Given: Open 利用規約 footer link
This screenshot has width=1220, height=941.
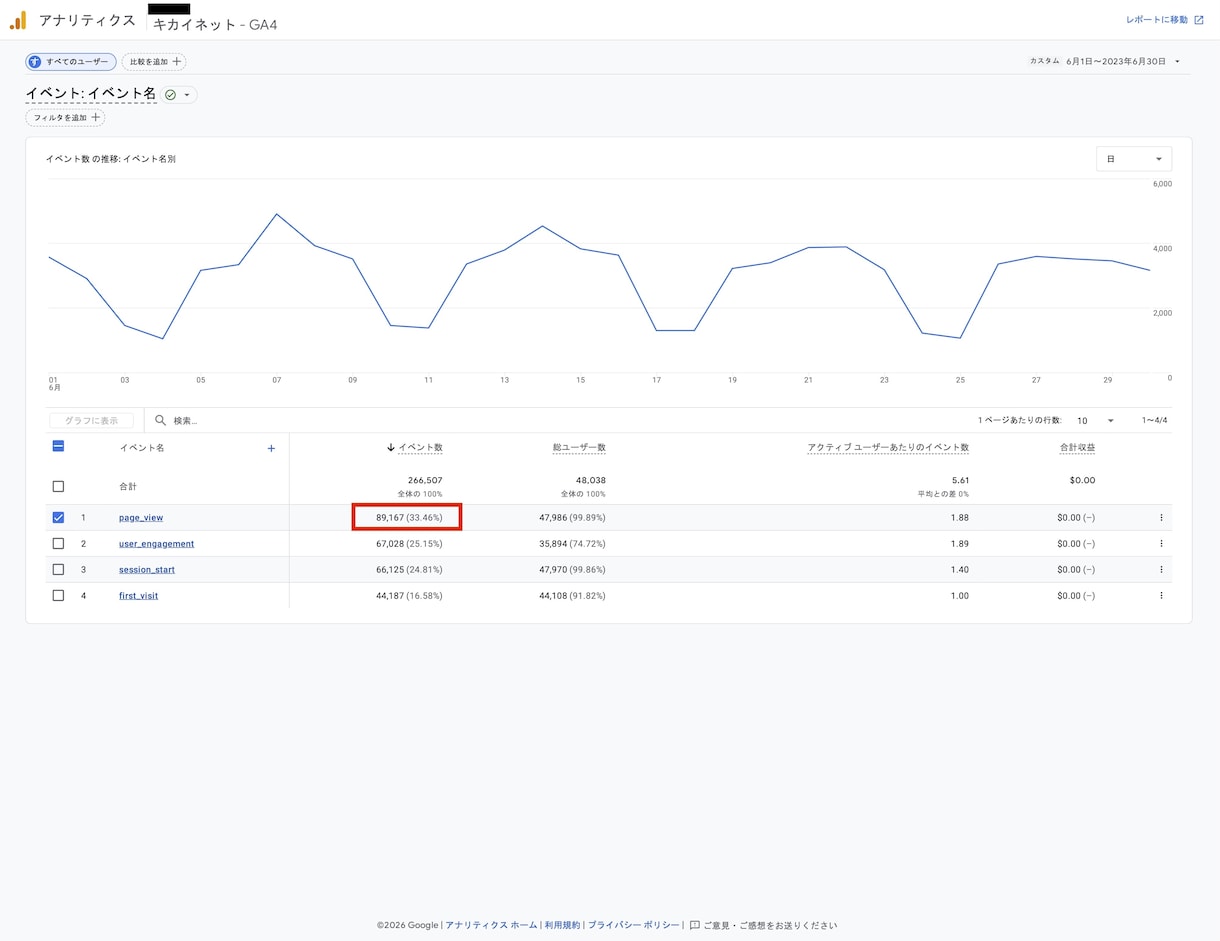Looking at the screenshot, I should click(562, 926).
